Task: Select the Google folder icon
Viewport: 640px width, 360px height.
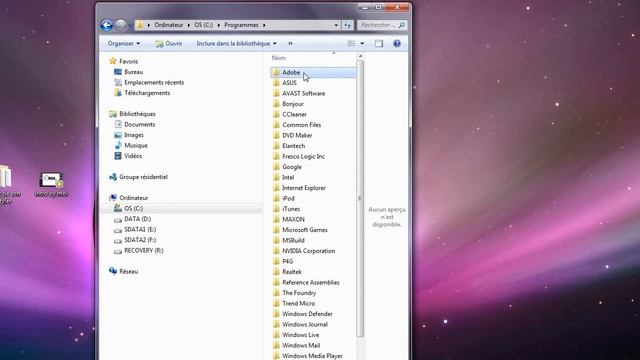Action: 276,167
